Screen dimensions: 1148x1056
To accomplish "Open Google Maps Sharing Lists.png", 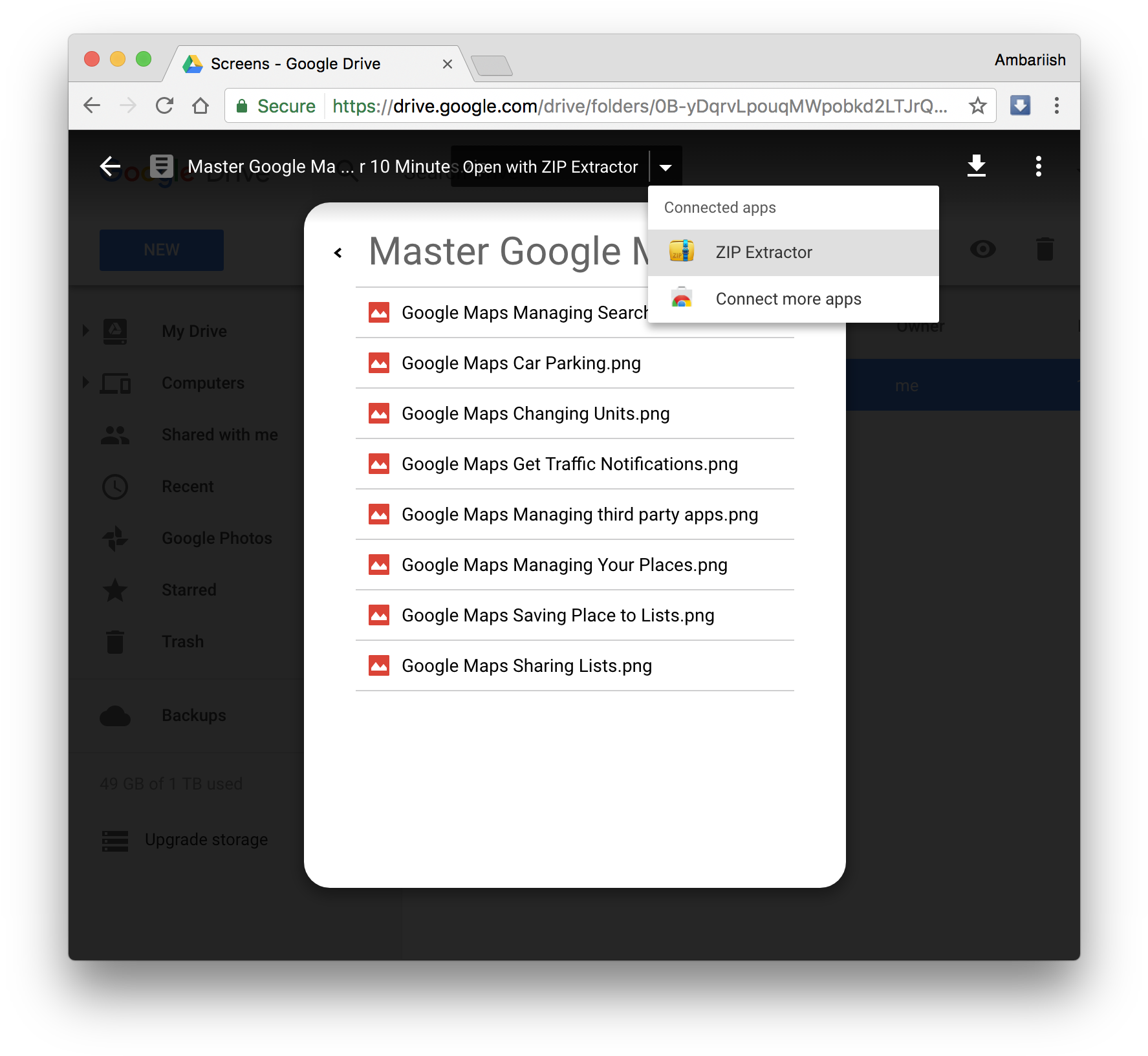I will pyautogui.click(x=574, y=666).
